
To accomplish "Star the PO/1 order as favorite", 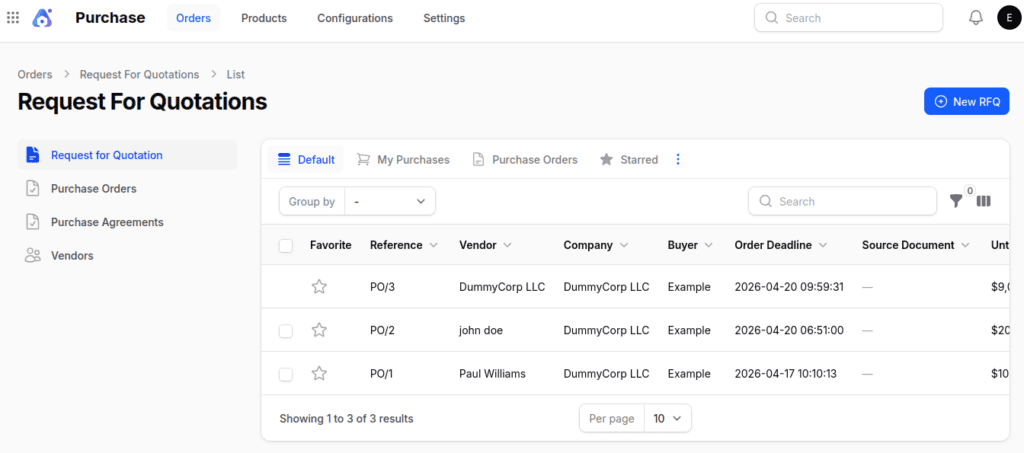I will click(319, 373).
